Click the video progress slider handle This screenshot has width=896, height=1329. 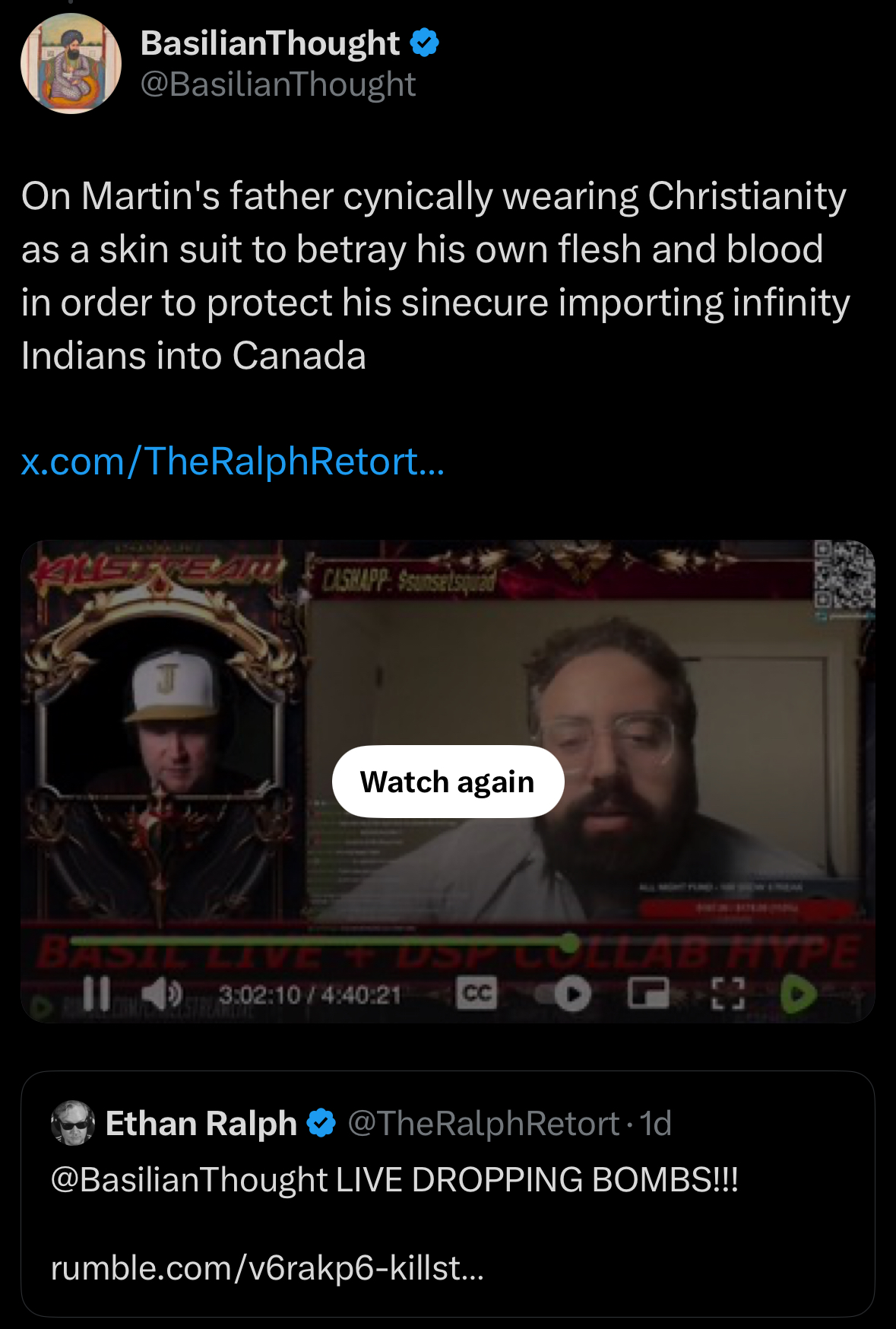(x=569, y=943)
